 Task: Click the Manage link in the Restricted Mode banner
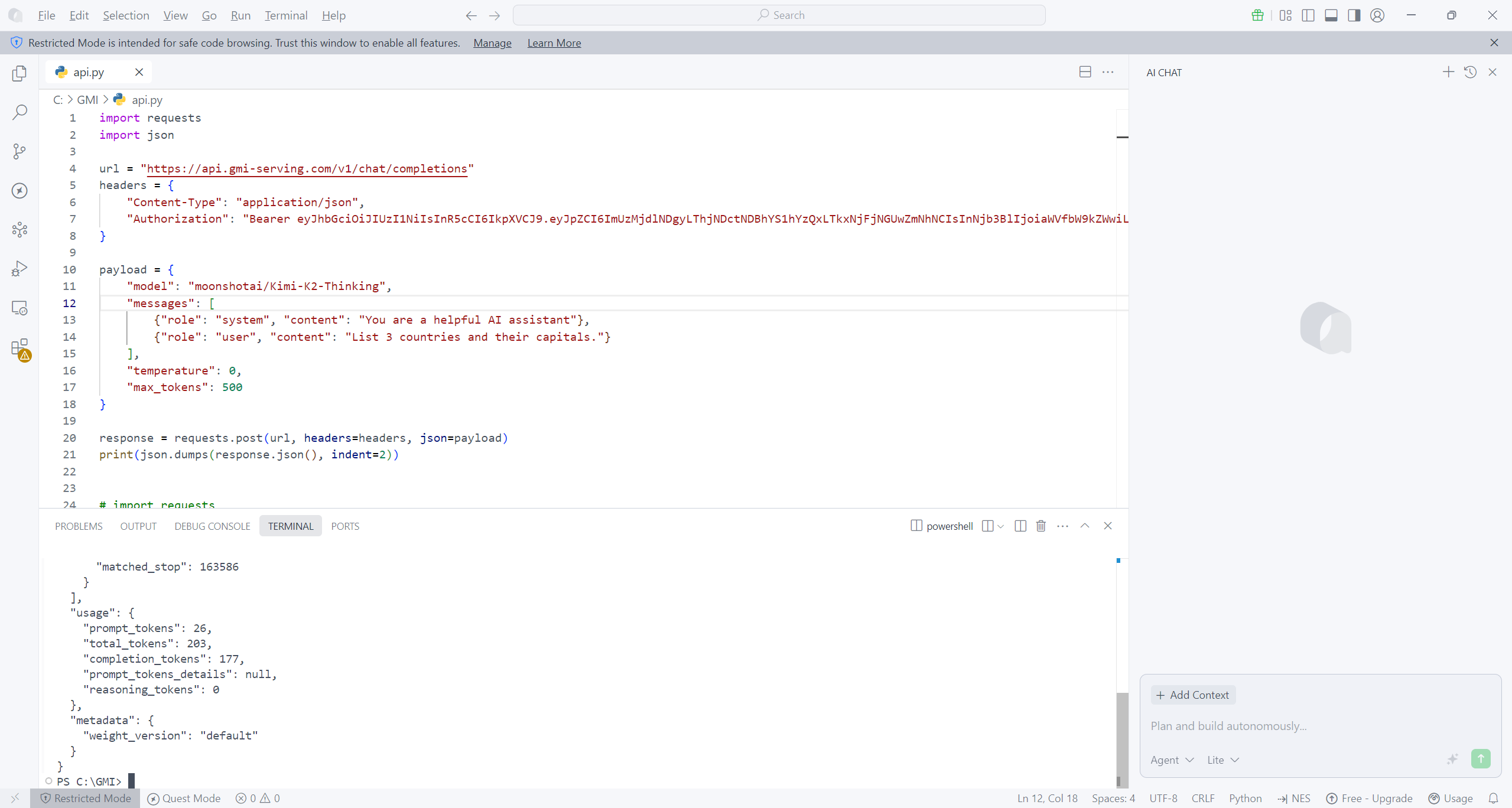492,43
